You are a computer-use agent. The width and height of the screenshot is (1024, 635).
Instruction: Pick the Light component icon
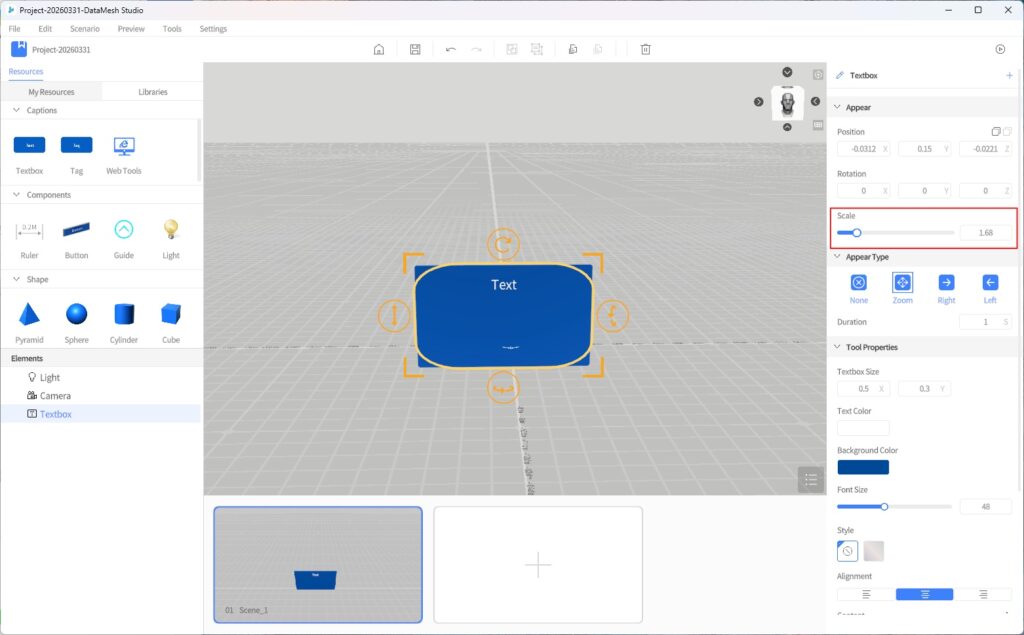click(171, 230)
